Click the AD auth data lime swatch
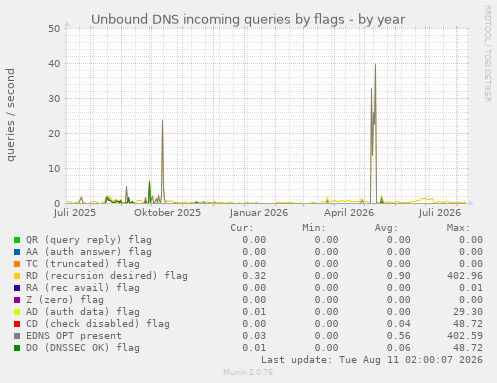Image resolution: width=497 pixels, height=383 pixels. pyautogui.click(x=17, y=312)
